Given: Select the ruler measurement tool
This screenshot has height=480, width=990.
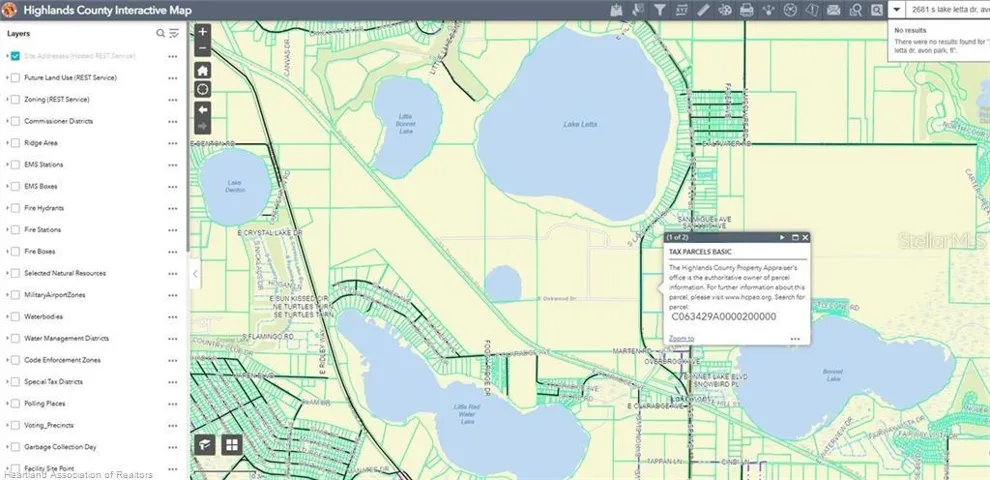Looking at the screenshot, I should (x=703, y=9).
